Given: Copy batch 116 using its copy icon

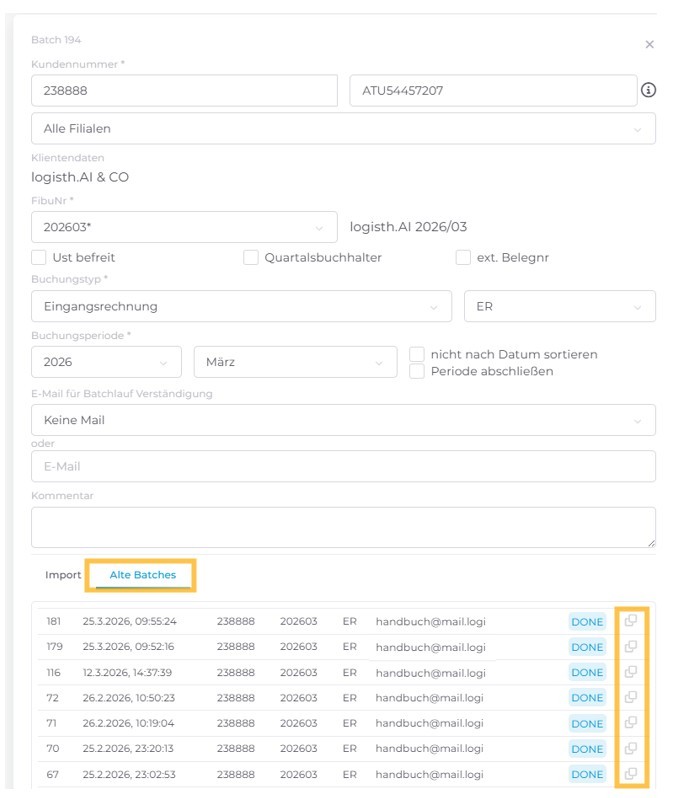Looking at the screenshot, I should [x=631, y=672].
